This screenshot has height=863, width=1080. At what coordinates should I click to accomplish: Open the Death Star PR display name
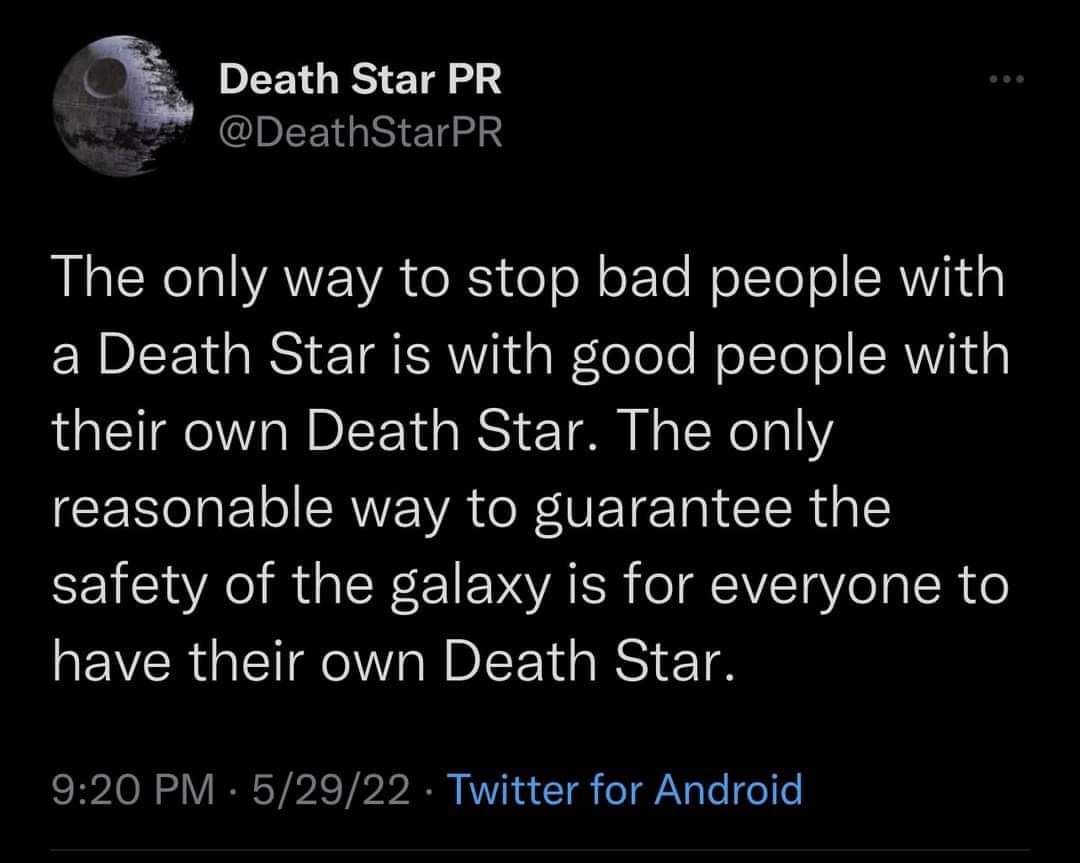(x=360, y=80)
